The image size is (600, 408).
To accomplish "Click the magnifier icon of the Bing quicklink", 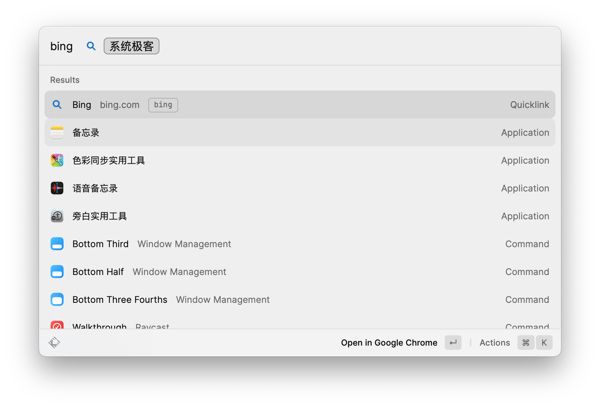I will click(x=57, y=104).
